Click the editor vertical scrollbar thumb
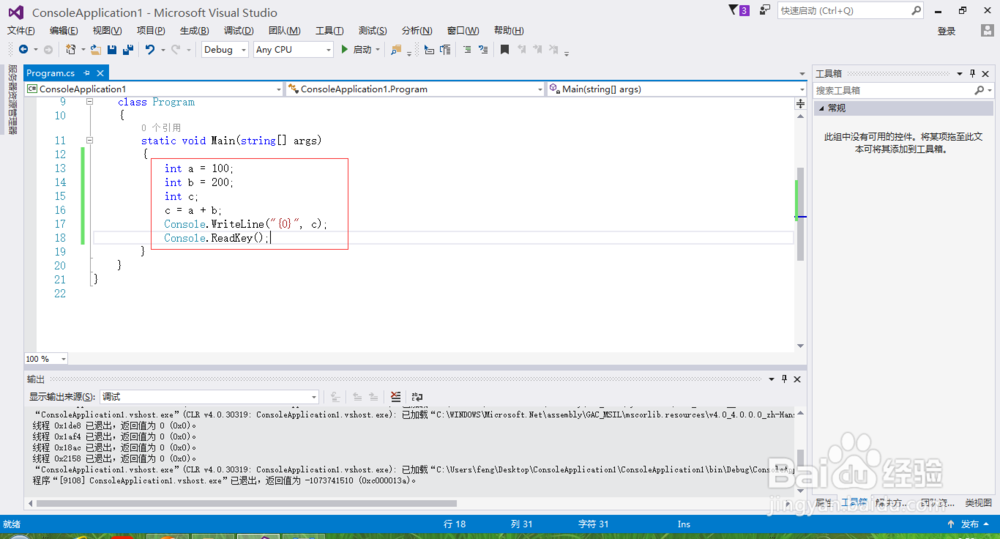1000x539 pixels. click(x=800, y=214)
